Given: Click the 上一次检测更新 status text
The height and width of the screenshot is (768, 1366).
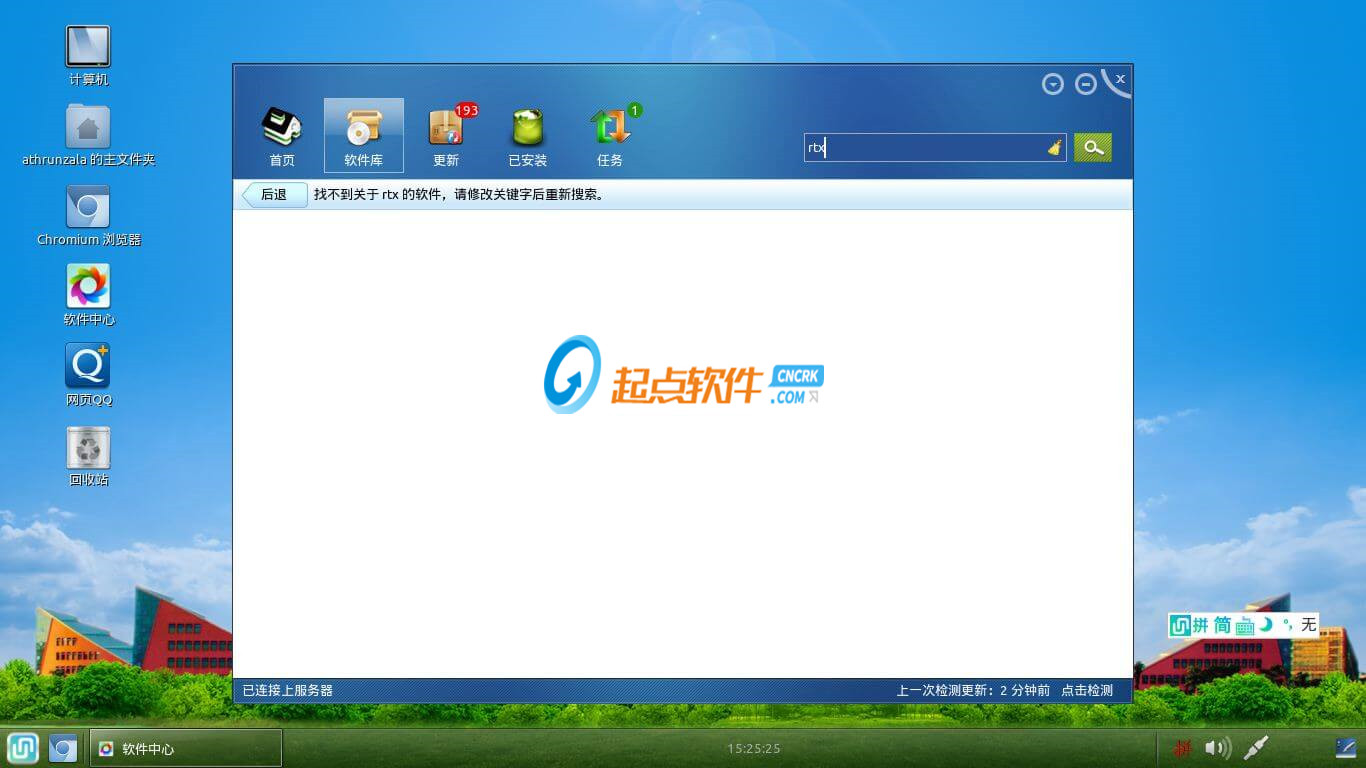Looking at the screenshot, I should click(973, 691).
